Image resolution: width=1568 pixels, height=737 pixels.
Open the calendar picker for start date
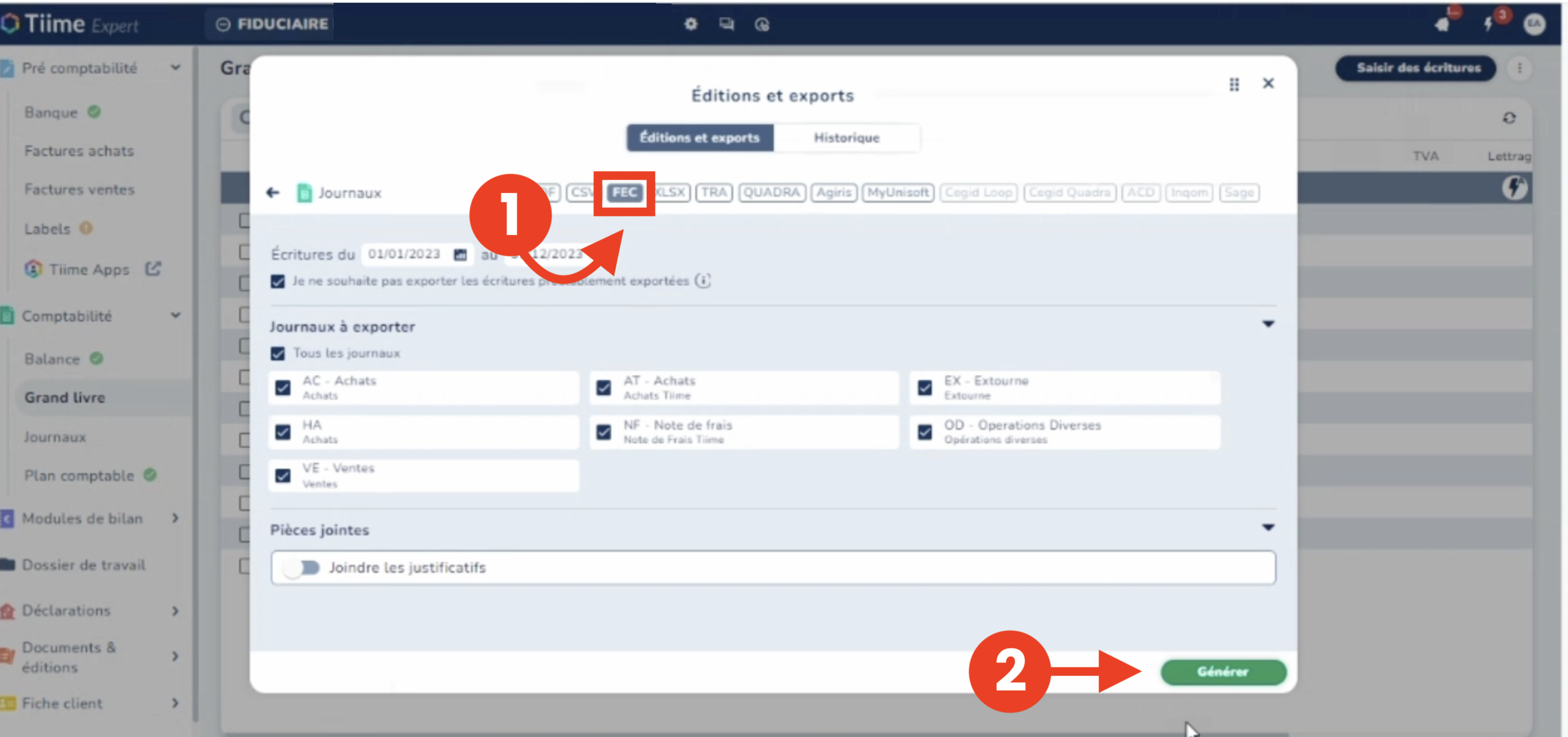click(460, 254)
